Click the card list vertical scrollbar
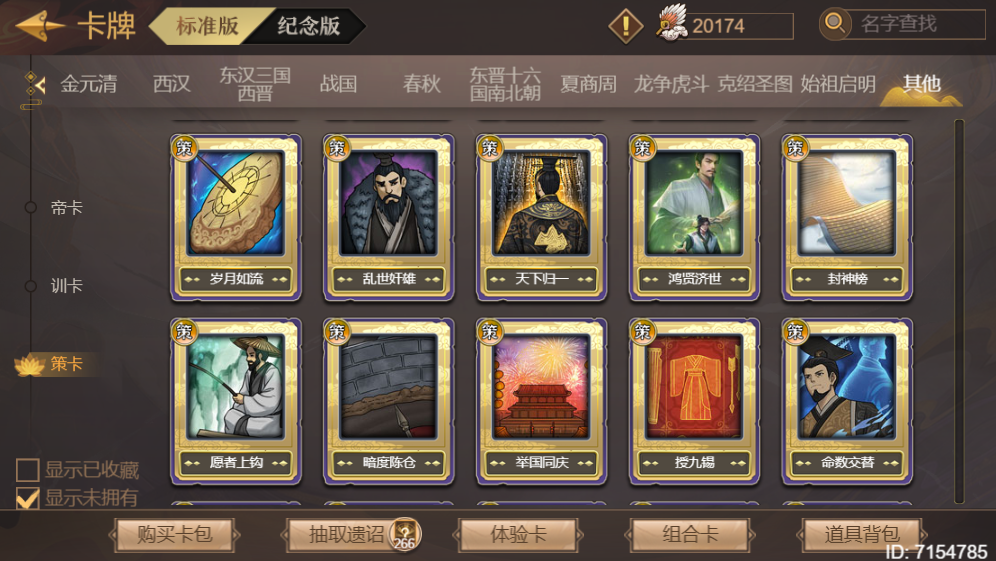Image resolution: width=996 pixels, height=561 pixels. point(959,311)
